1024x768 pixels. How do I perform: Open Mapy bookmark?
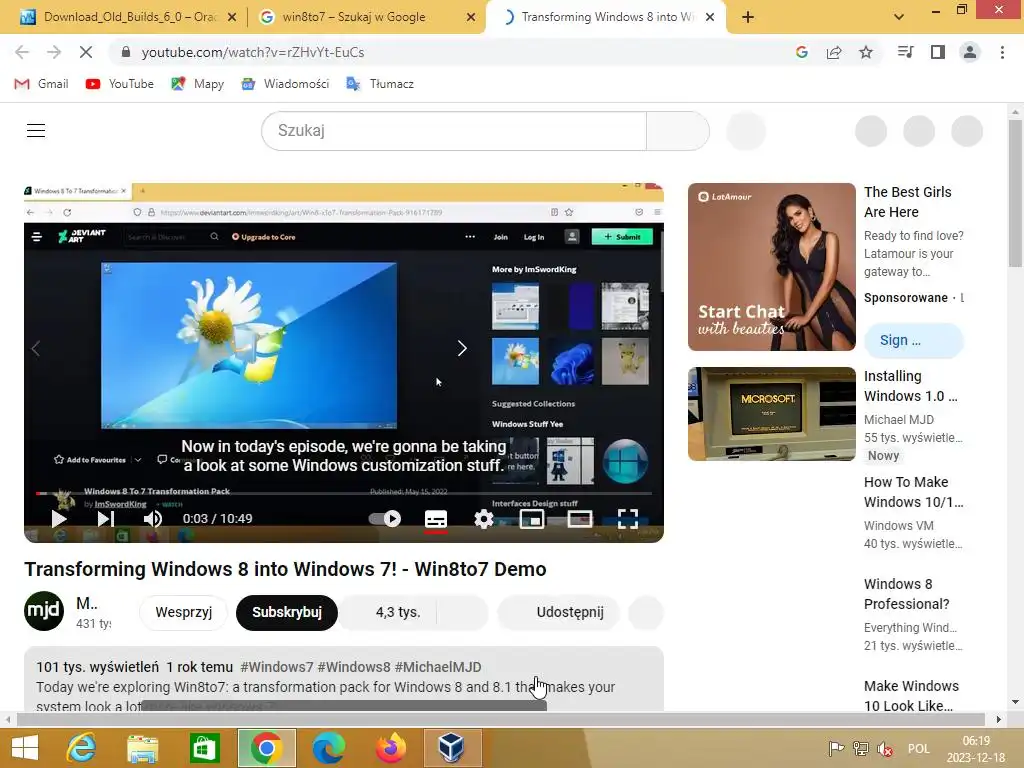tap(197, 84)
